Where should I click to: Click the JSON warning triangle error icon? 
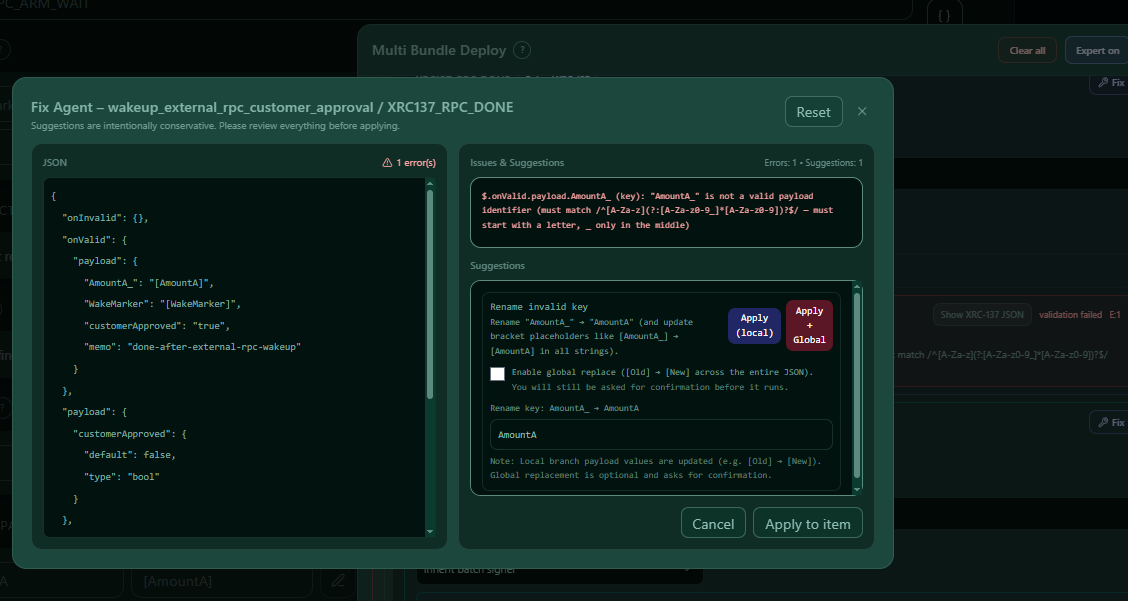387,163
